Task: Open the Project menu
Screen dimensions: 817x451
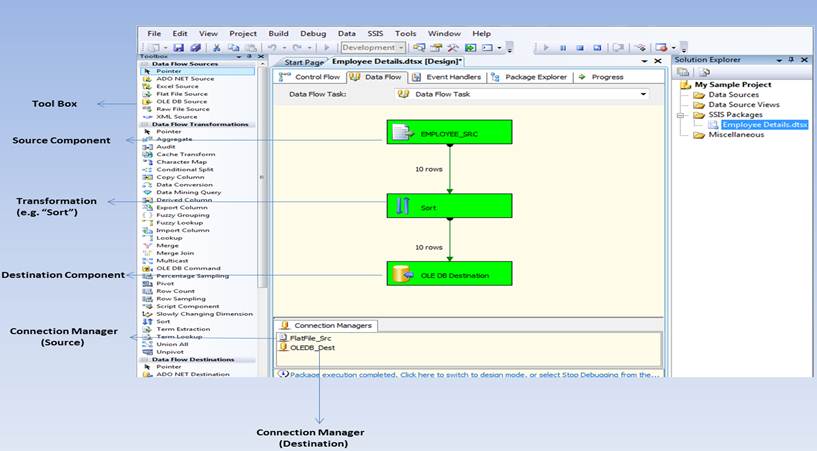Action: coord(243,33)
